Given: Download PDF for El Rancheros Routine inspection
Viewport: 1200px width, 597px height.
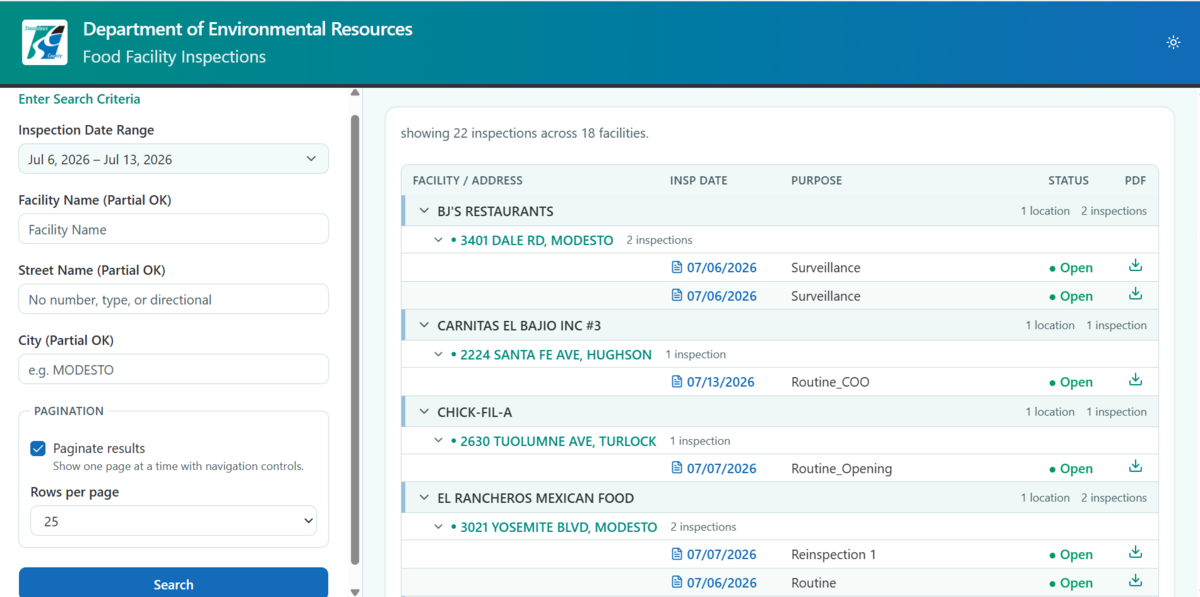Looking at the screenshot, I should [x=1135, y=581].
